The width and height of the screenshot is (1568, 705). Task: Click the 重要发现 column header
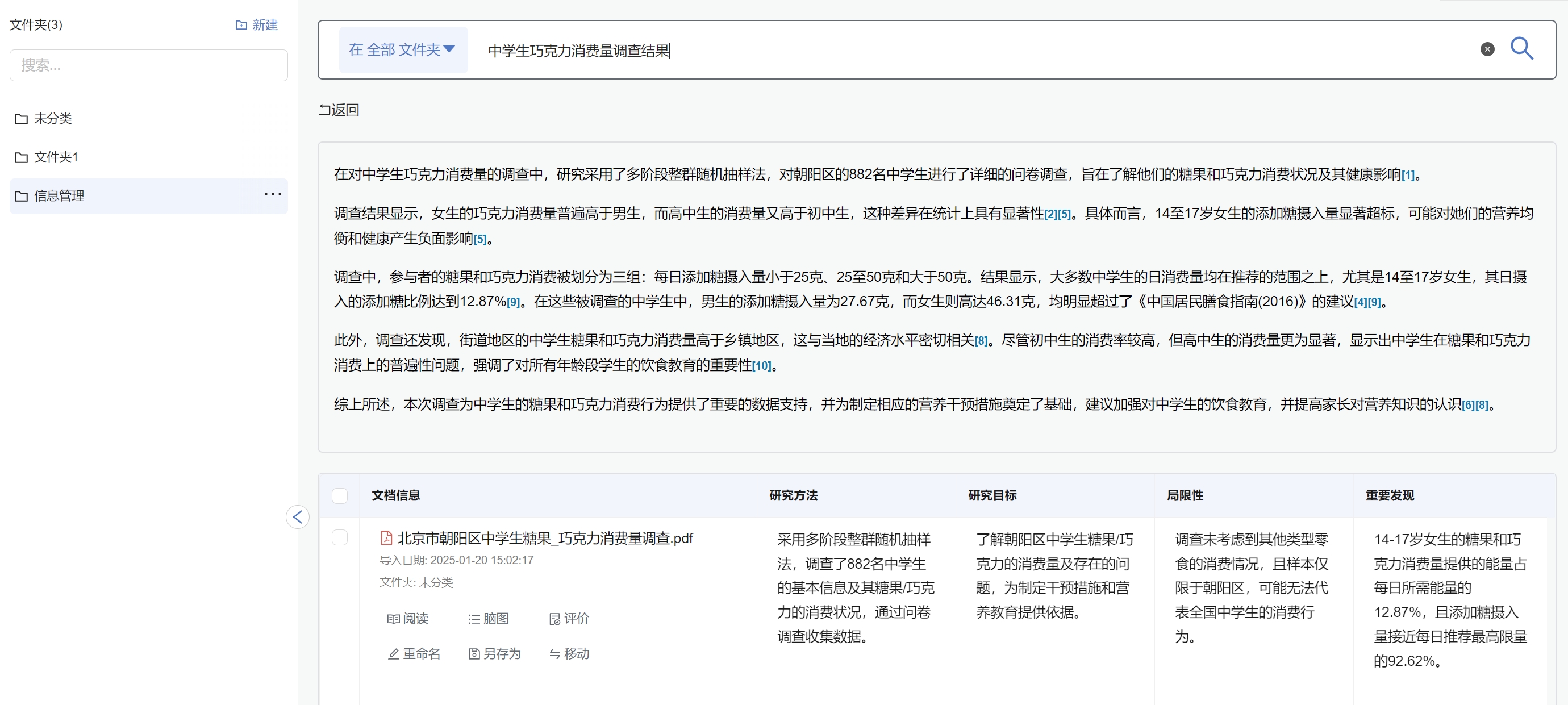click(1390, 495)
